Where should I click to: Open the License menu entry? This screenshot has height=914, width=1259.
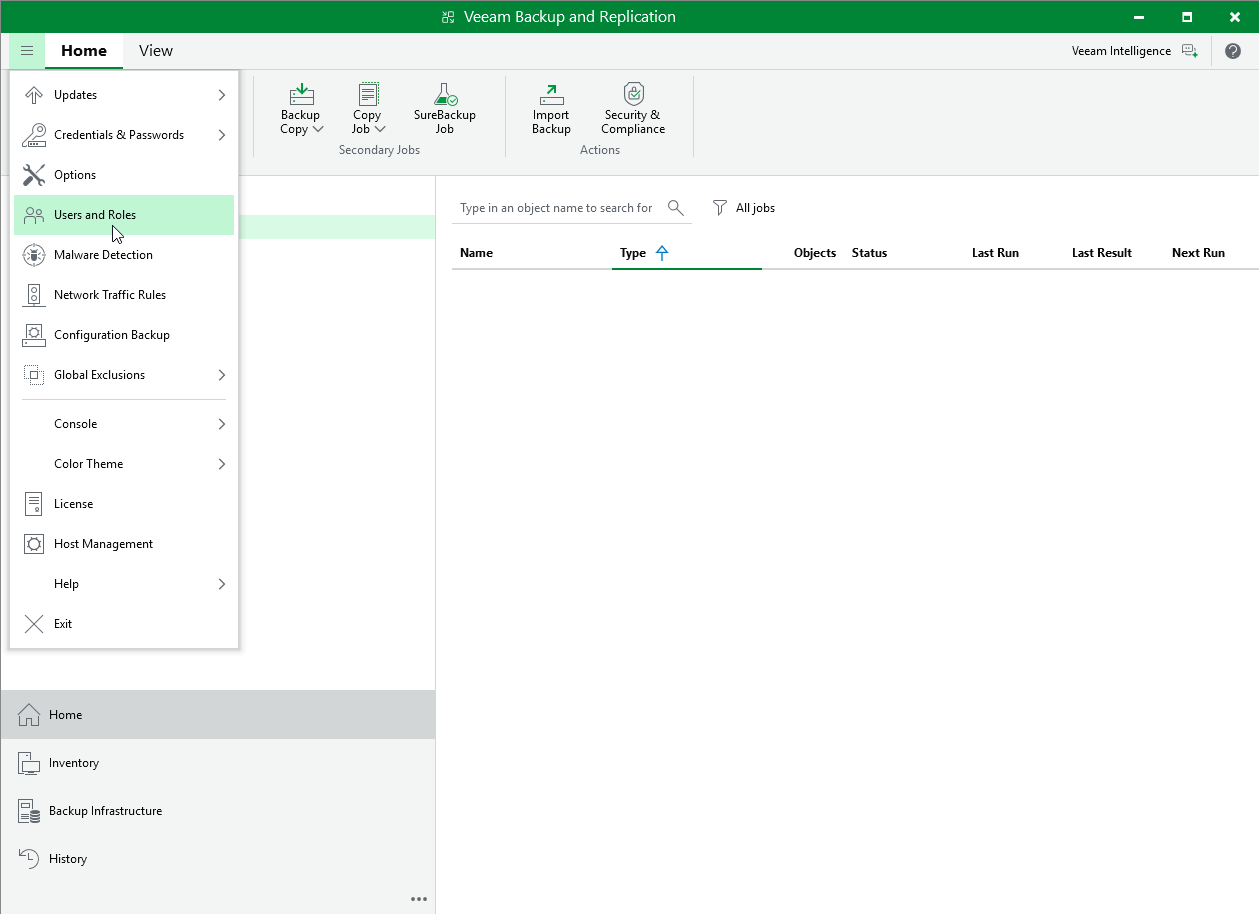click(124, 504)
